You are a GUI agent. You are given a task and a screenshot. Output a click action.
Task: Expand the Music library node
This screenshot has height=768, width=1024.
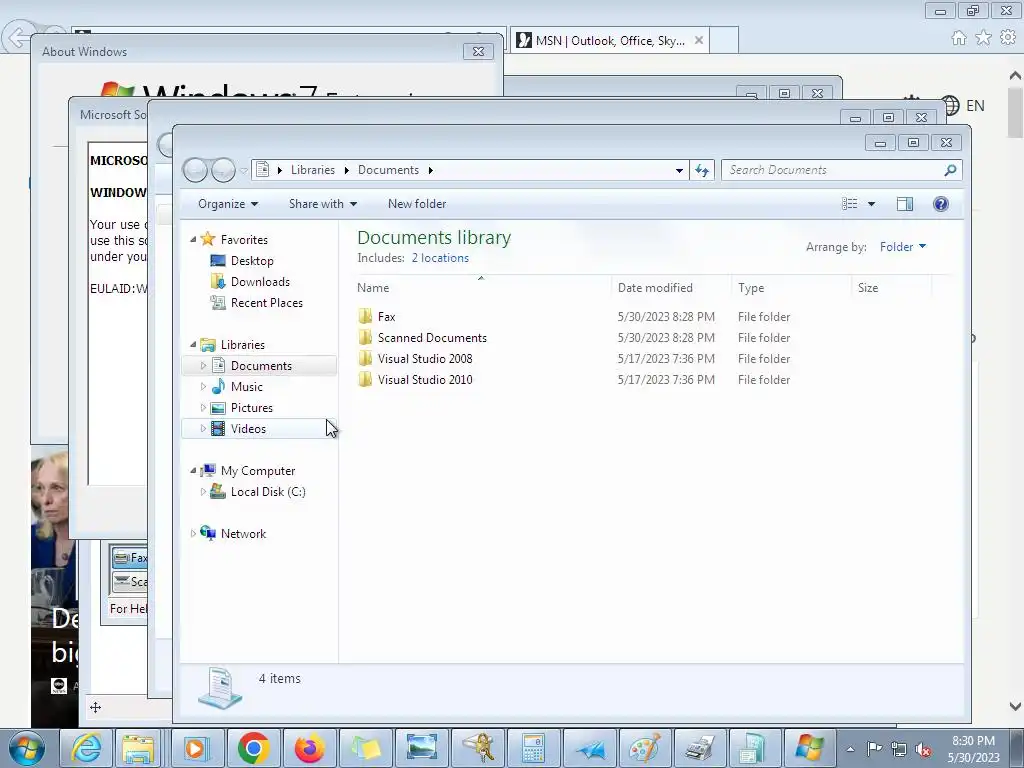point(203,387)
